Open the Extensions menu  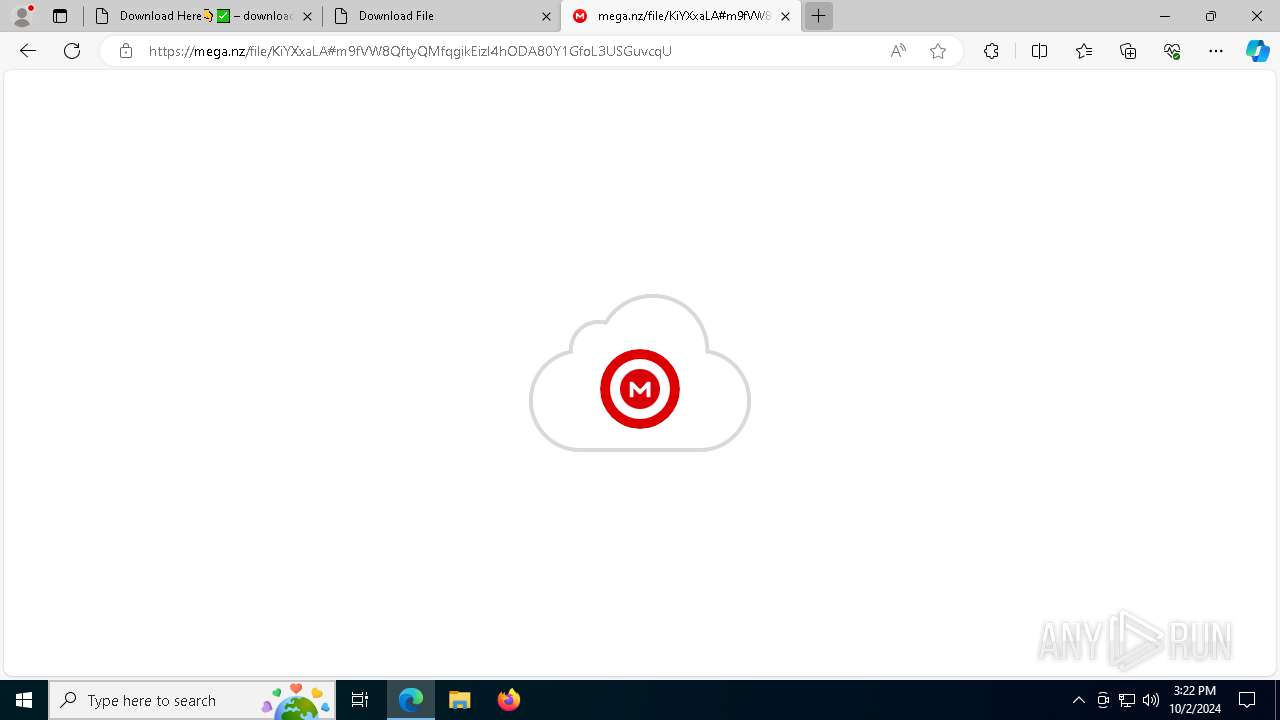(991, 51)
